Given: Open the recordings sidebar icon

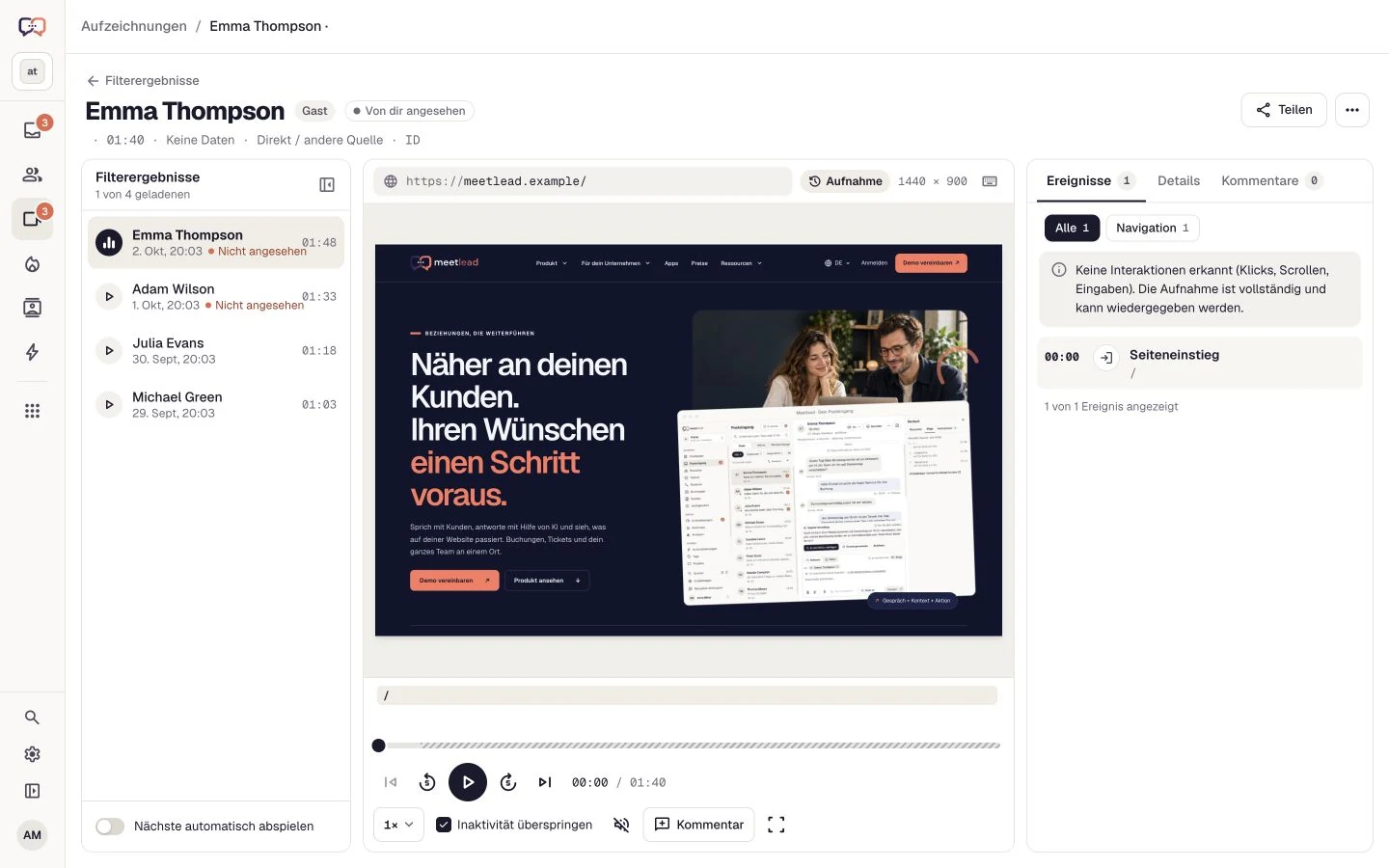Looking at the screenshot, I should [x=32, y=219].
